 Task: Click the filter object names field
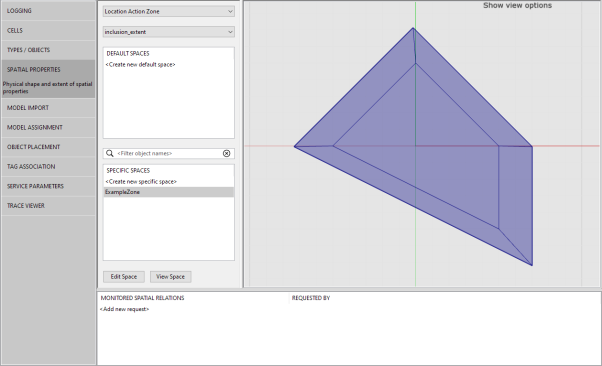click(x=168, y=153)
